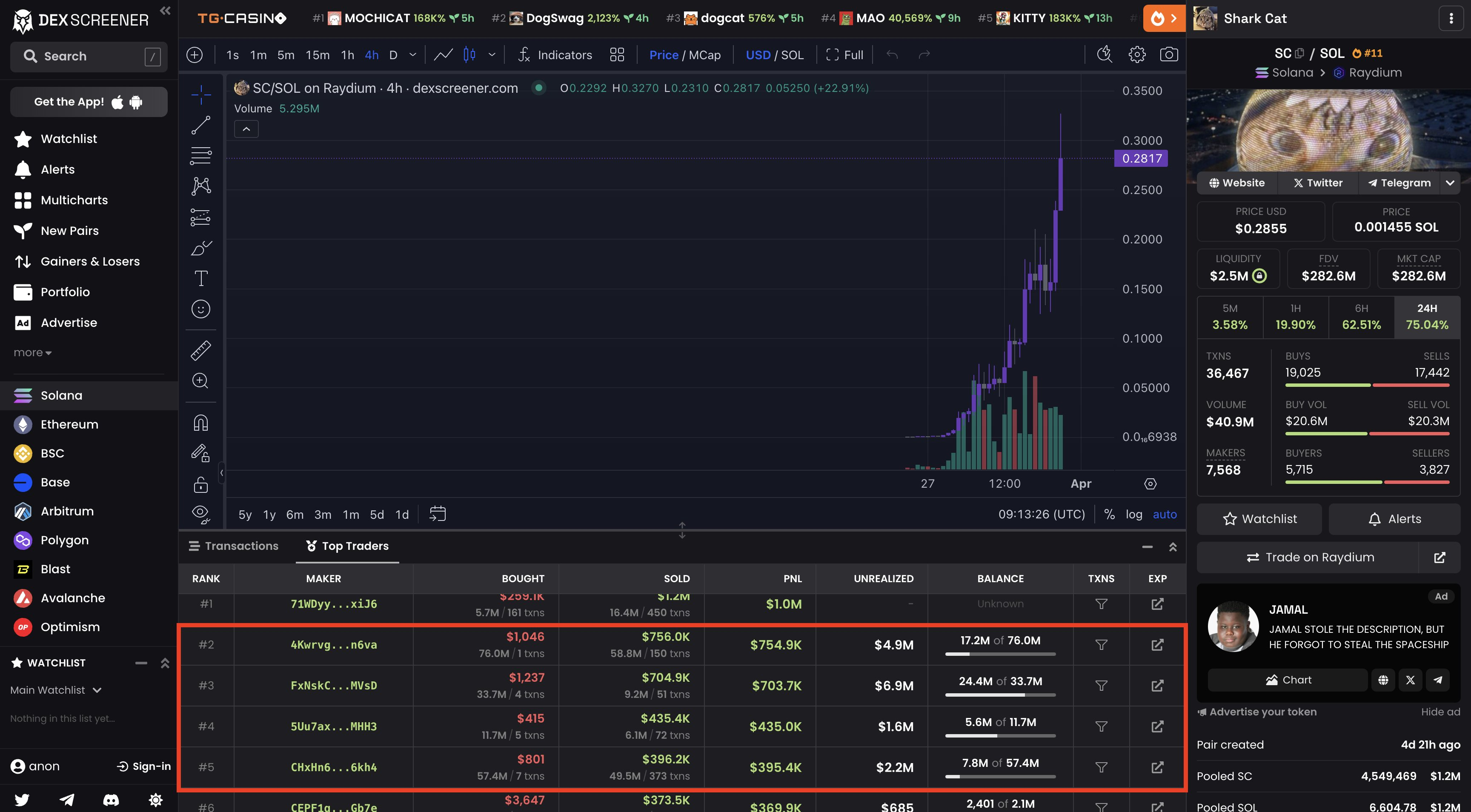
Task: Click the chart screenshot camera icon
Action: 1168,55
